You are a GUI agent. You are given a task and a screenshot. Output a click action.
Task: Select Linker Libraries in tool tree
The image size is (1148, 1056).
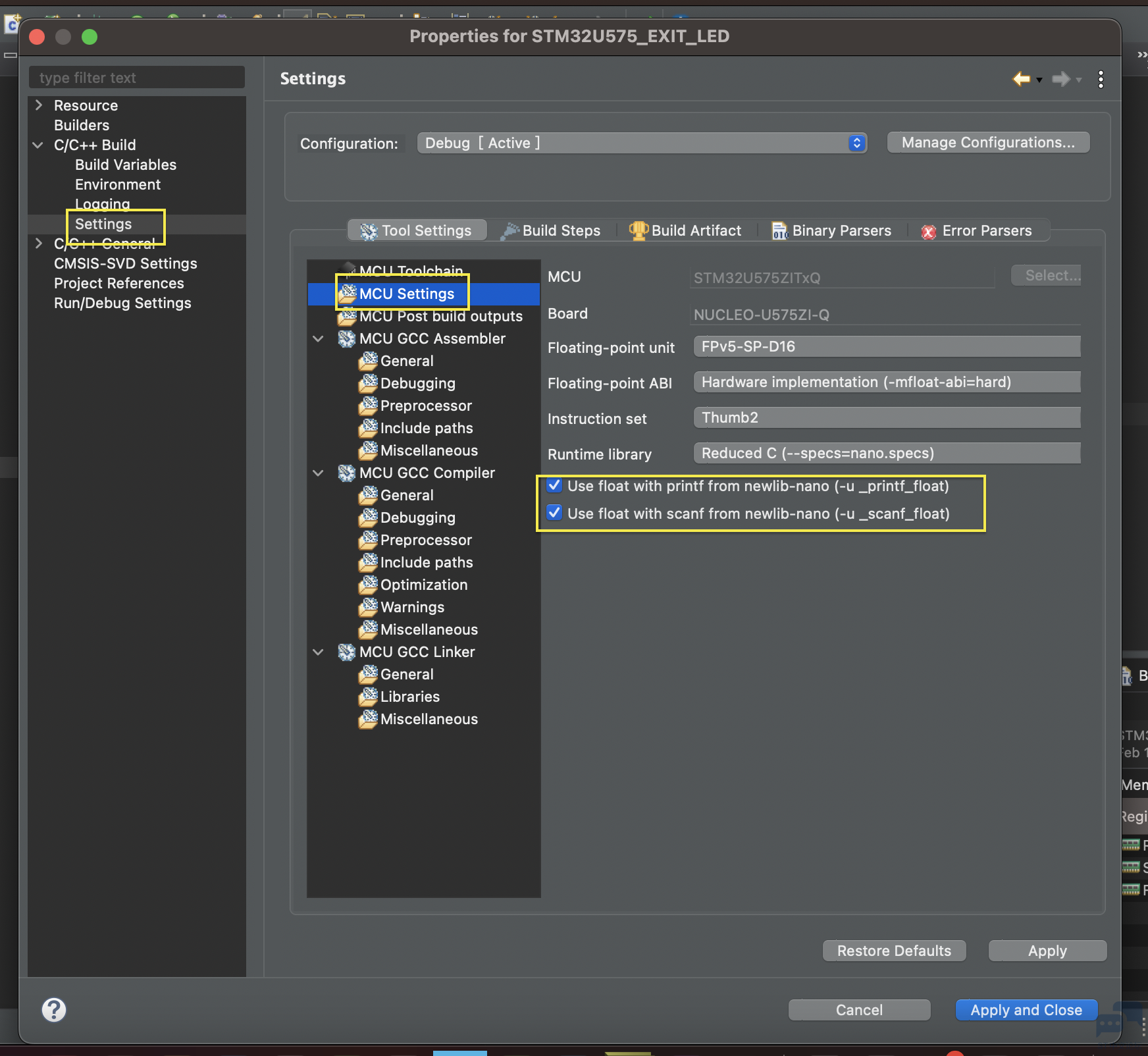(410, 697)
